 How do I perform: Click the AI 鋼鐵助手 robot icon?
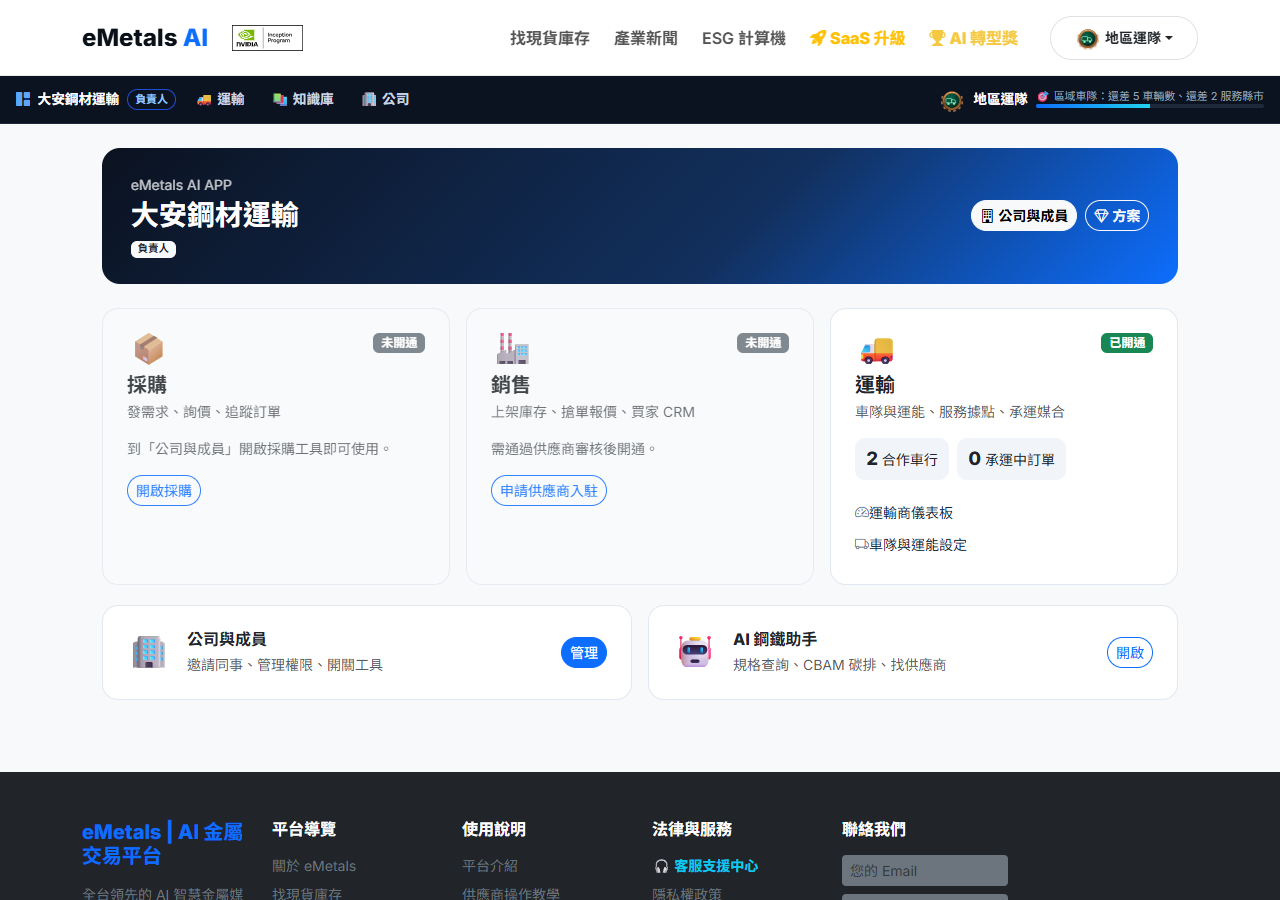pos(694,651)
